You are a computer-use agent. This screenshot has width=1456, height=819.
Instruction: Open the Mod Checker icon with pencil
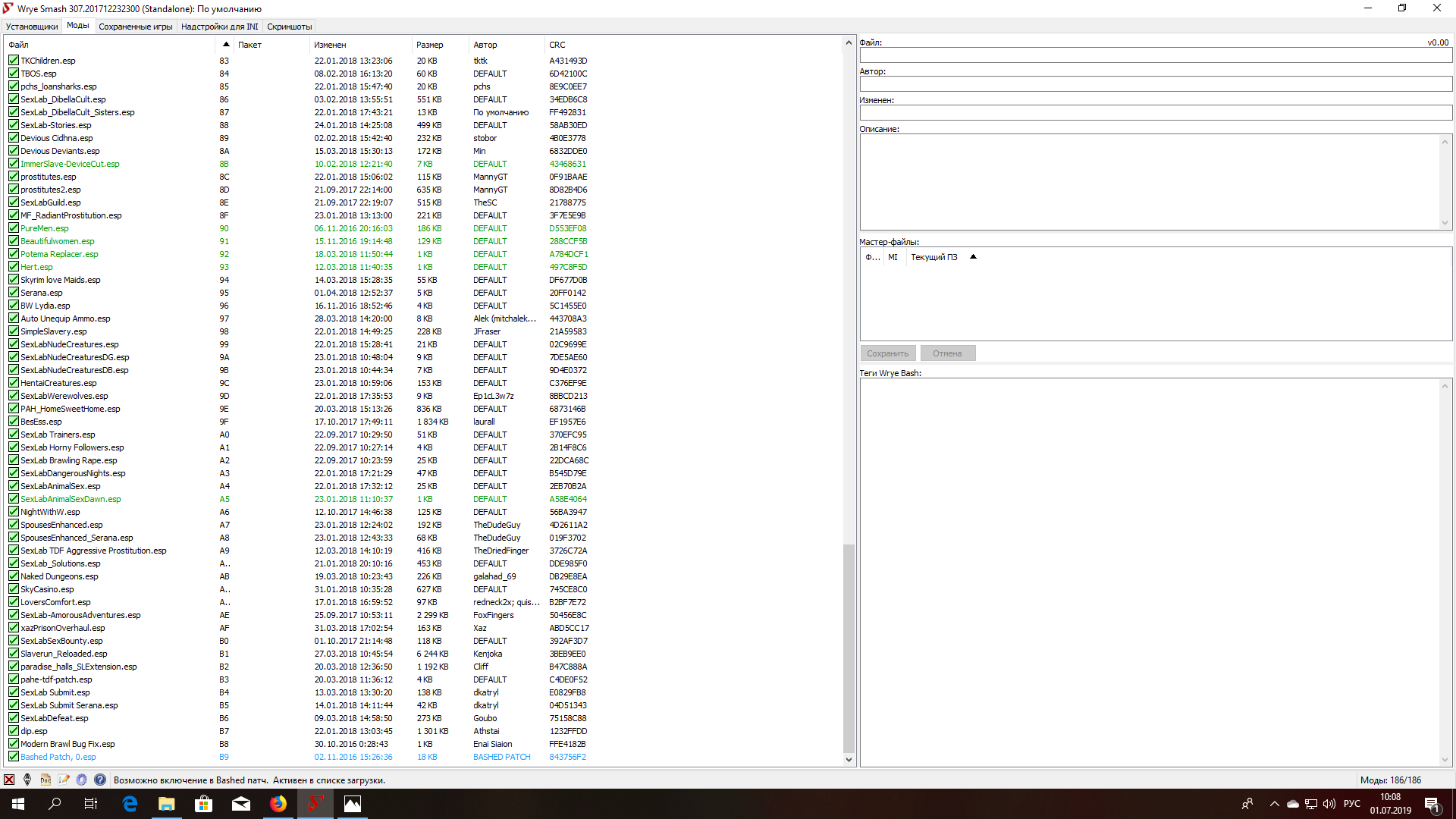tap(64, 780)
